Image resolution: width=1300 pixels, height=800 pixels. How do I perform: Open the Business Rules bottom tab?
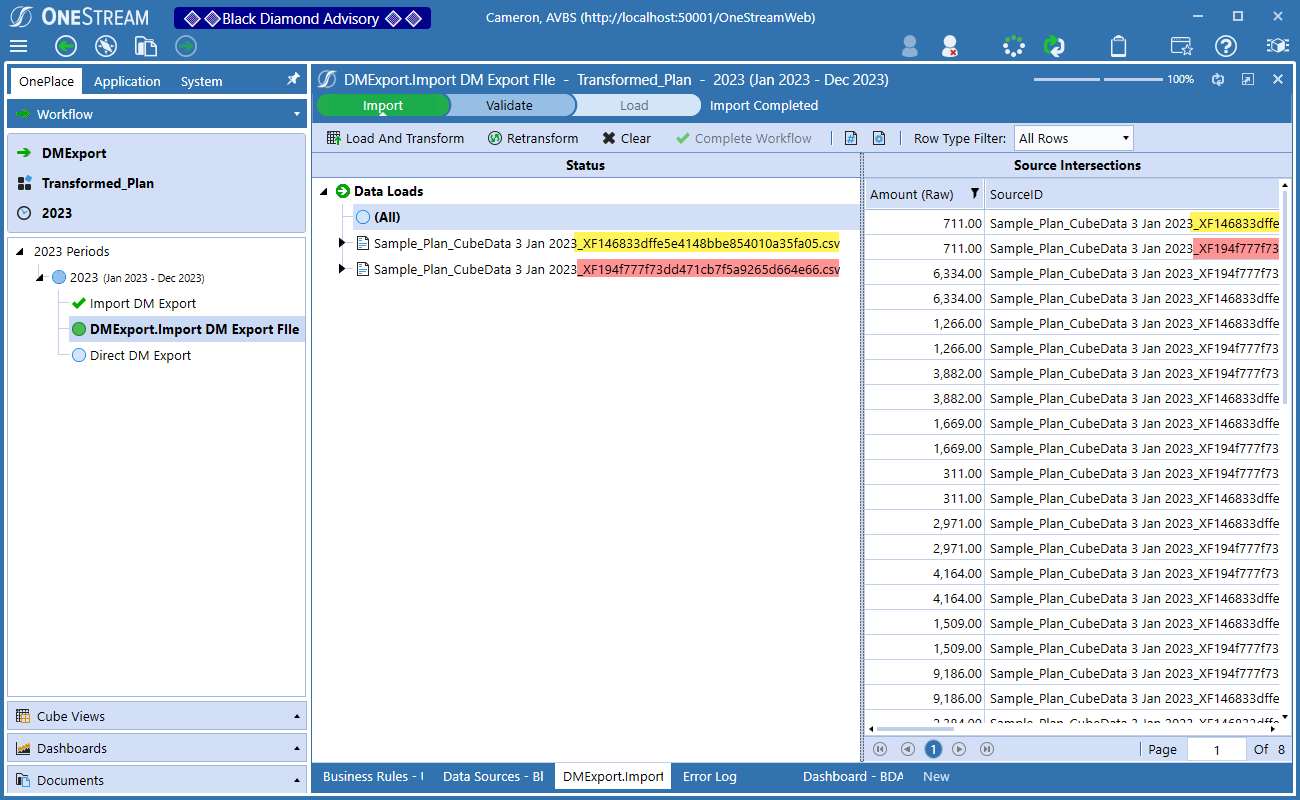373,776
